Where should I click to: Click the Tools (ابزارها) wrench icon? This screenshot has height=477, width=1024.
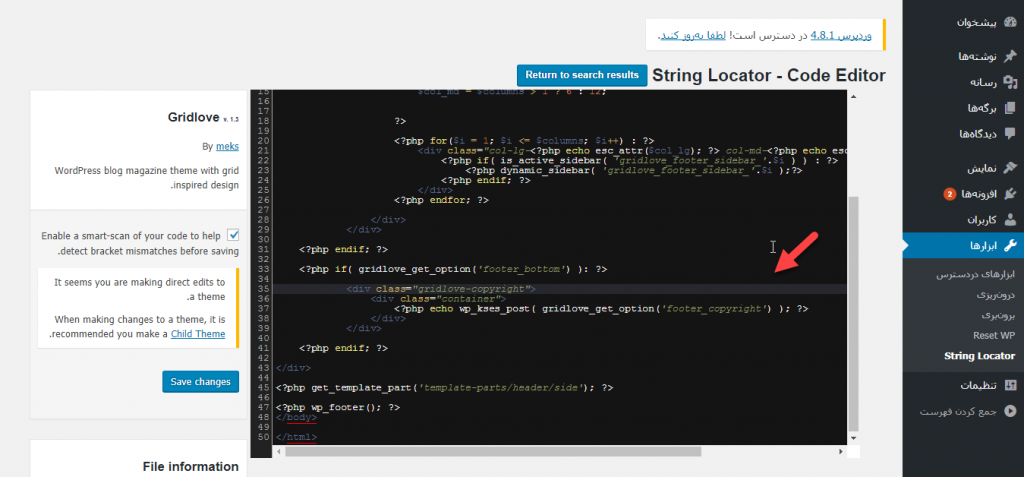1009,246
